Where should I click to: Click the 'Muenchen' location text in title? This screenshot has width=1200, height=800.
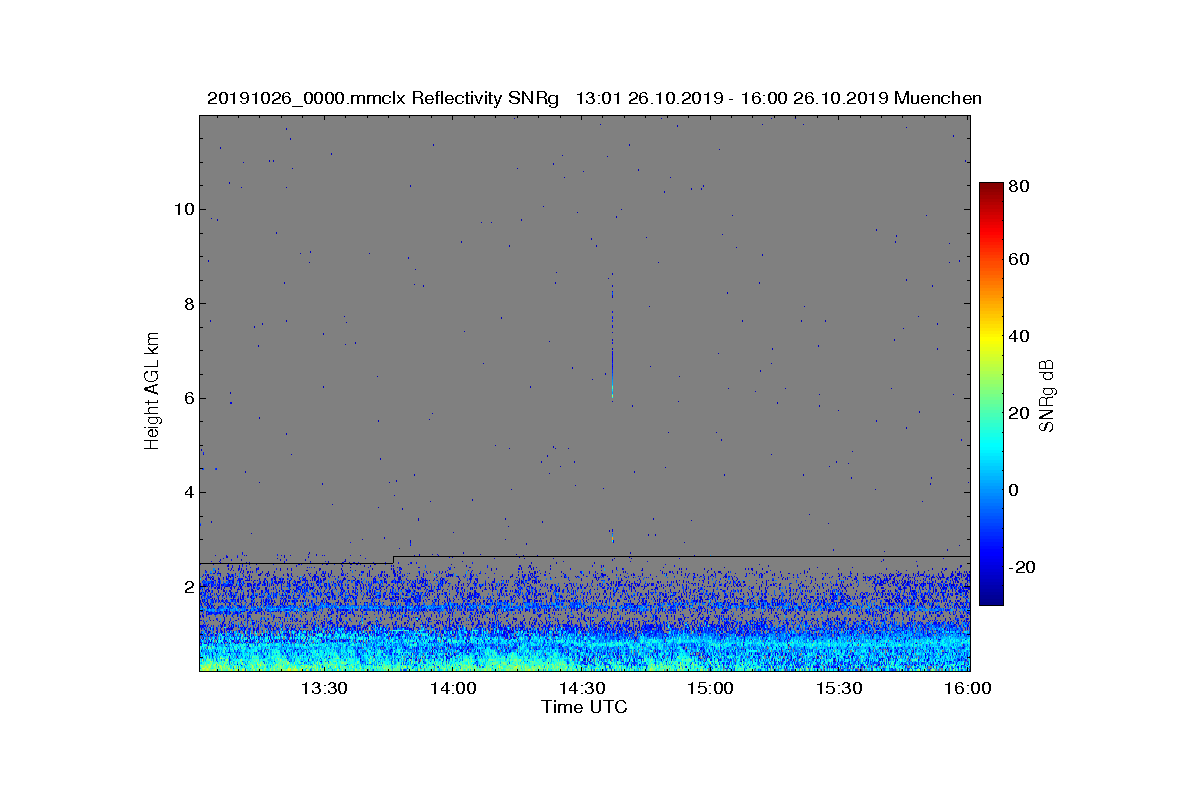938,98
